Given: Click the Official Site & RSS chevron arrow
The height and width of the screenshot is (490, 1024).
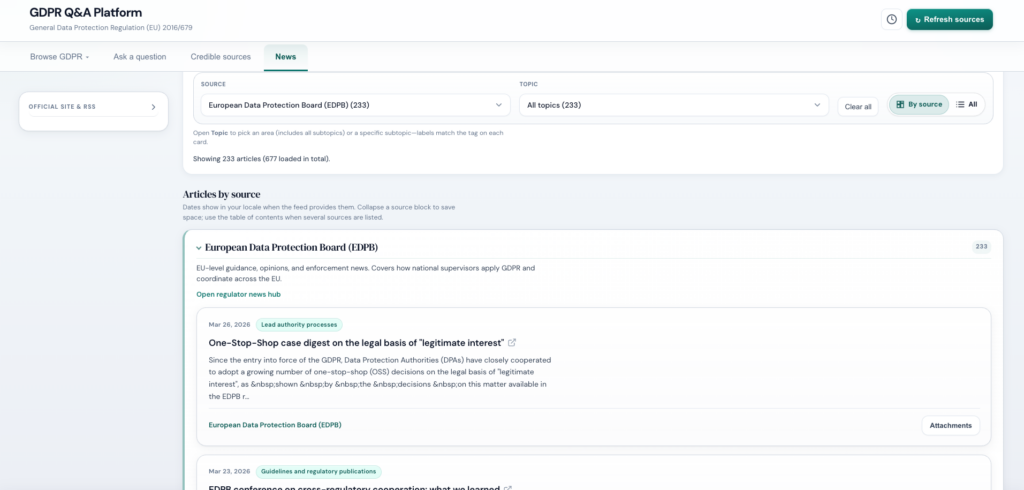Looking at the screenshot, I should (153, 107).
